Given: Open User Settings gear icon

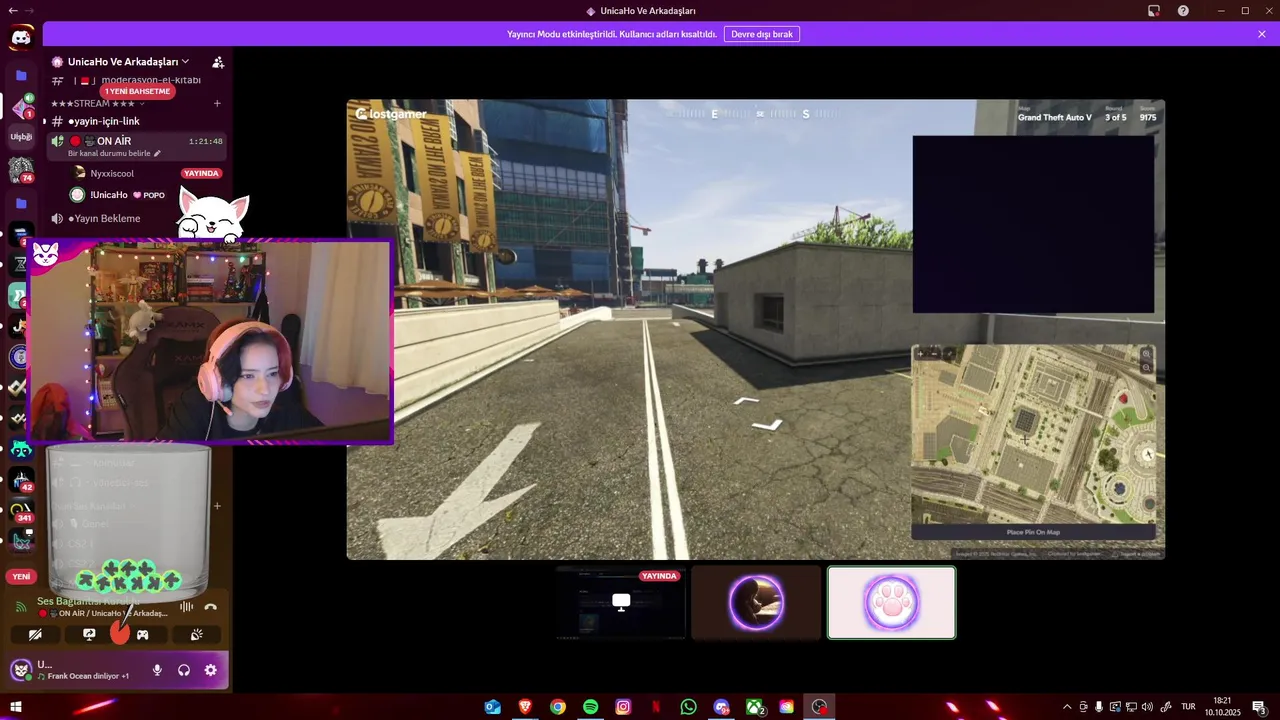Looking at the screenshot, I should click(x=210, y=670).
